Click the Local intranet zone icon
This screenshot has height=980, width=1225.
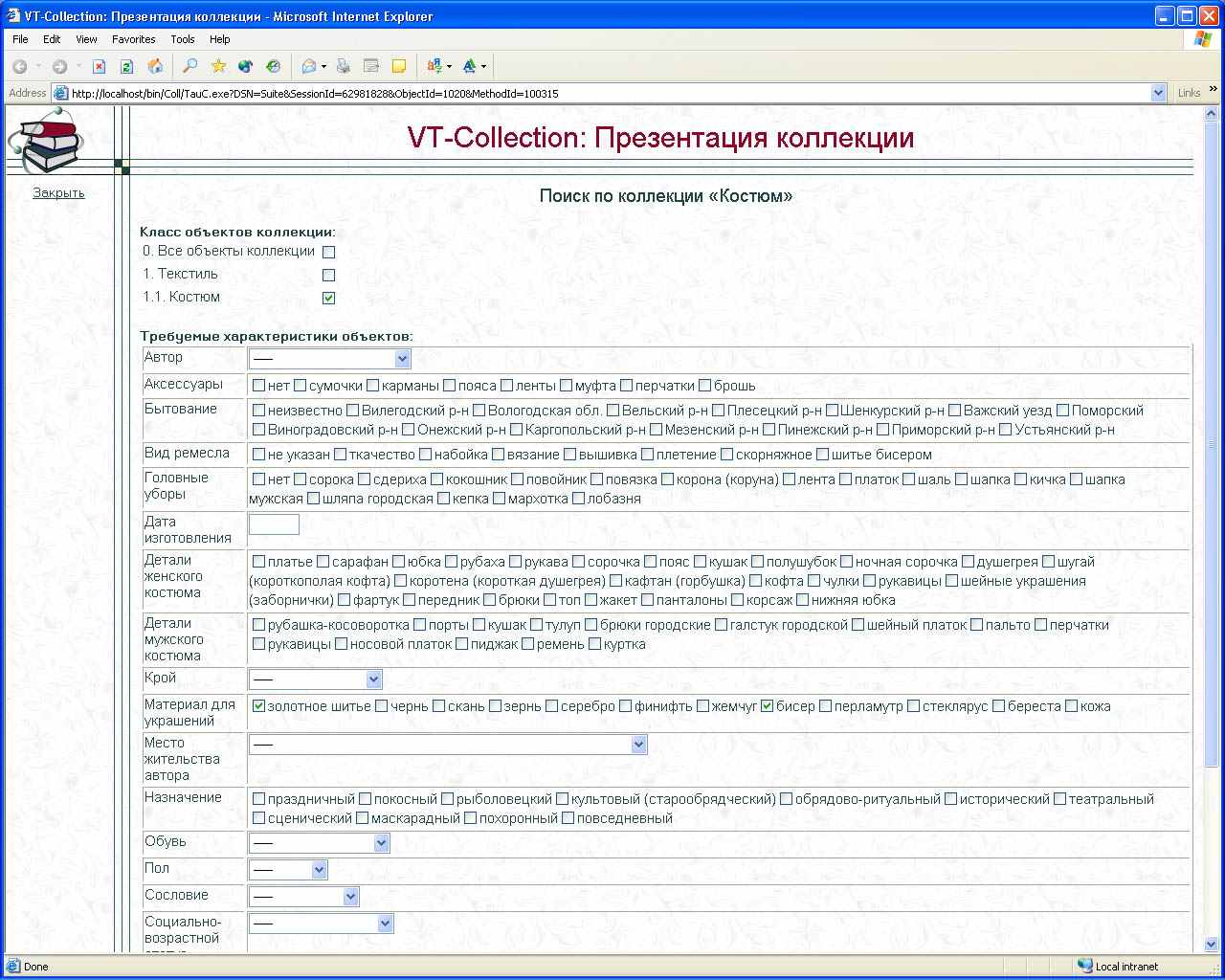point(1084,967)
